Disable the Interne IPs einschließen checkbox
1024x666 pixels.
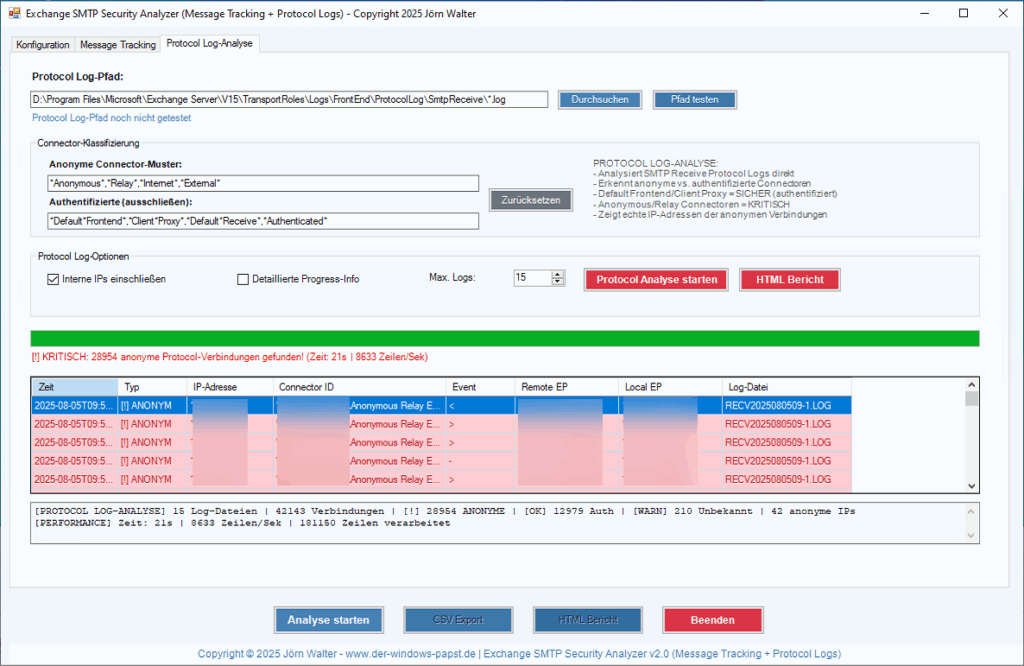pos(53,278)
